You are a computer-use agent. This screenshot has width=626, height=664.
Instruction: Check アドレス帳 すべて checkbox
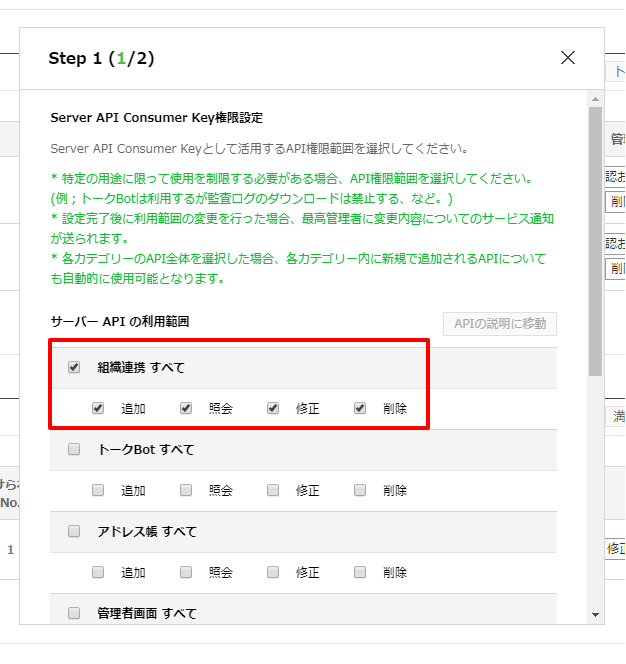point(74,531)
